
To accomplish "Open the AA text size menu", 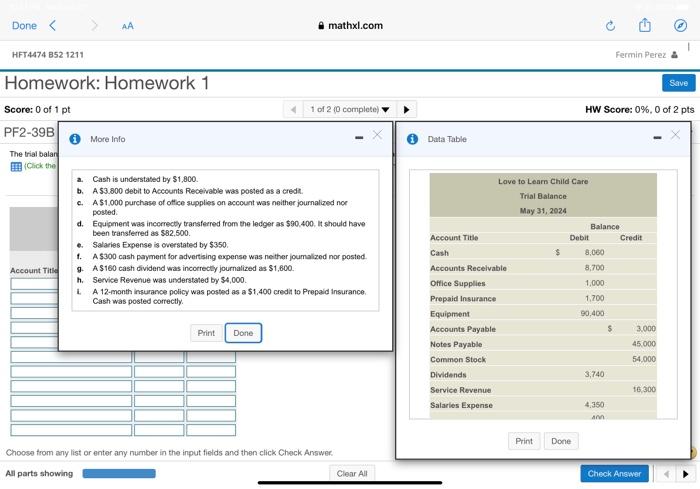I will pyautogui.click(x=127, y=26).
